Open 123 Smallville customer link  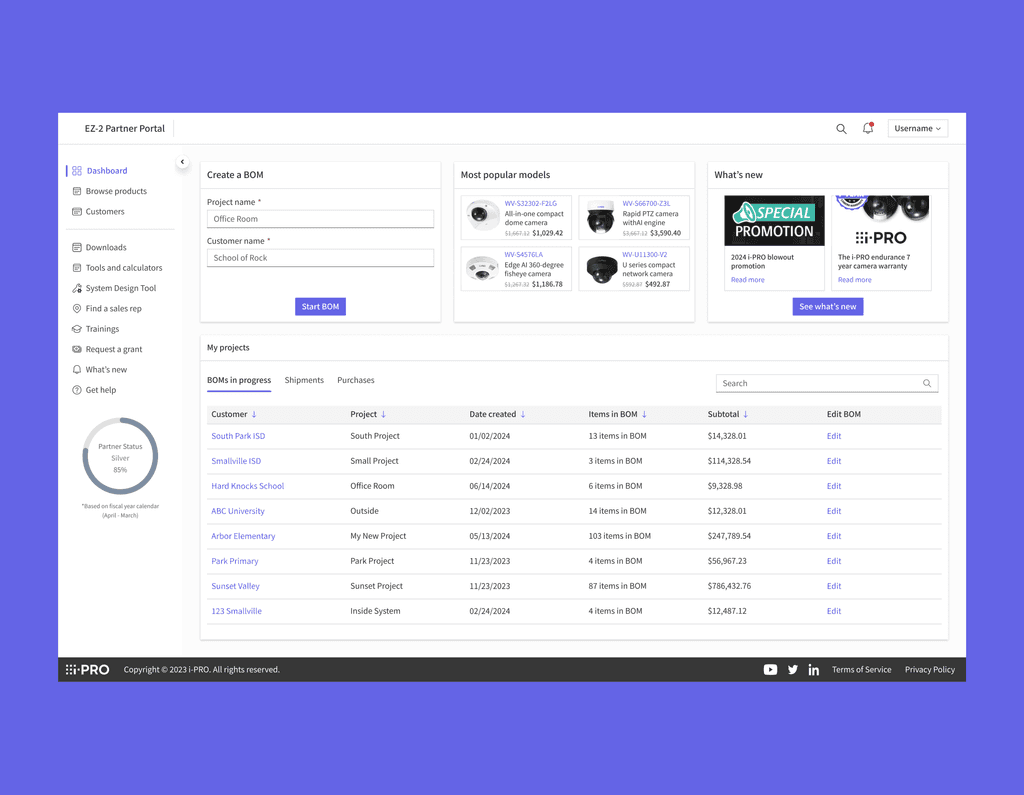(236, 611)
